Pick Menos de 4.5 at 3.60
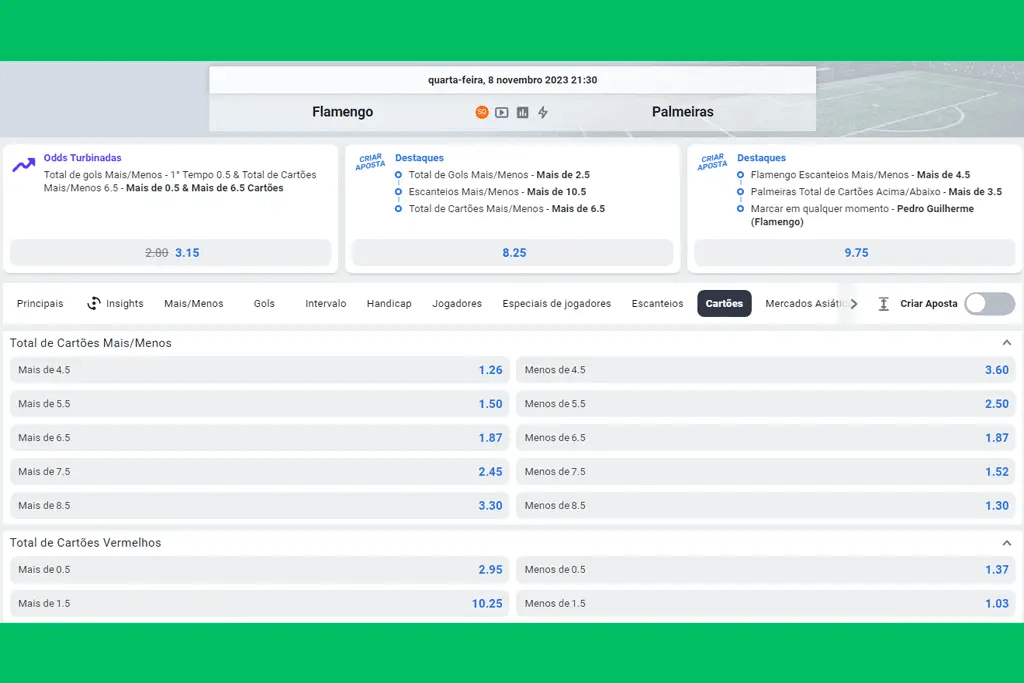The image size is (1024, 683). click(766, 370)
